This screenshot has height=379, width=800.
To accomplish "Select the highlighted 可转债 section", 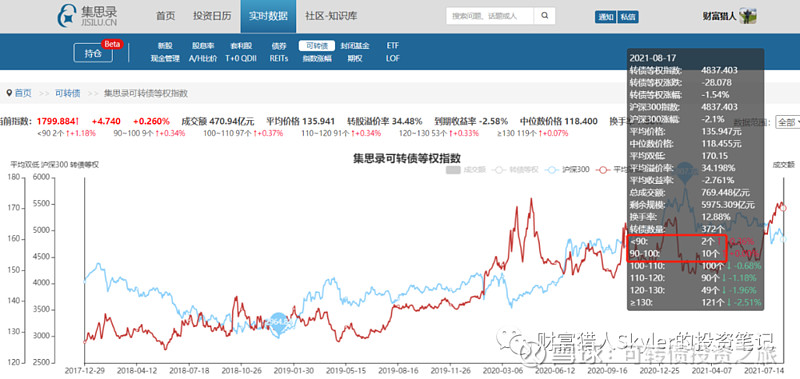I will pos(316,46).
